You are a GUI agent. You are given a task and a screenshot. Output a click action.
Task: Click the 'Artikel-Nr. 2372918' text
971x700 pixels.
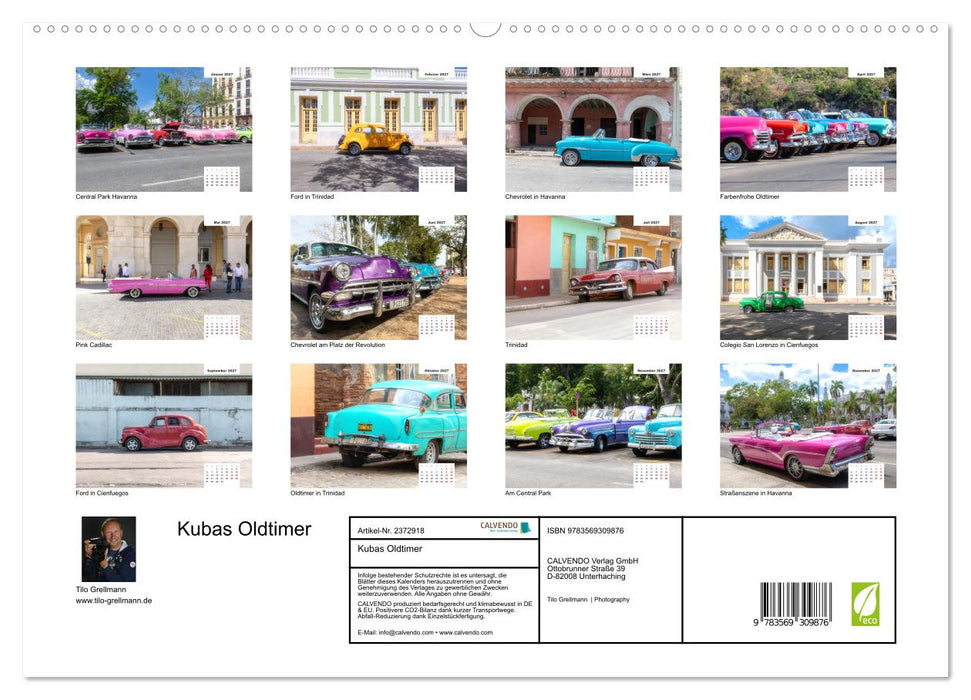coord(391,531)
